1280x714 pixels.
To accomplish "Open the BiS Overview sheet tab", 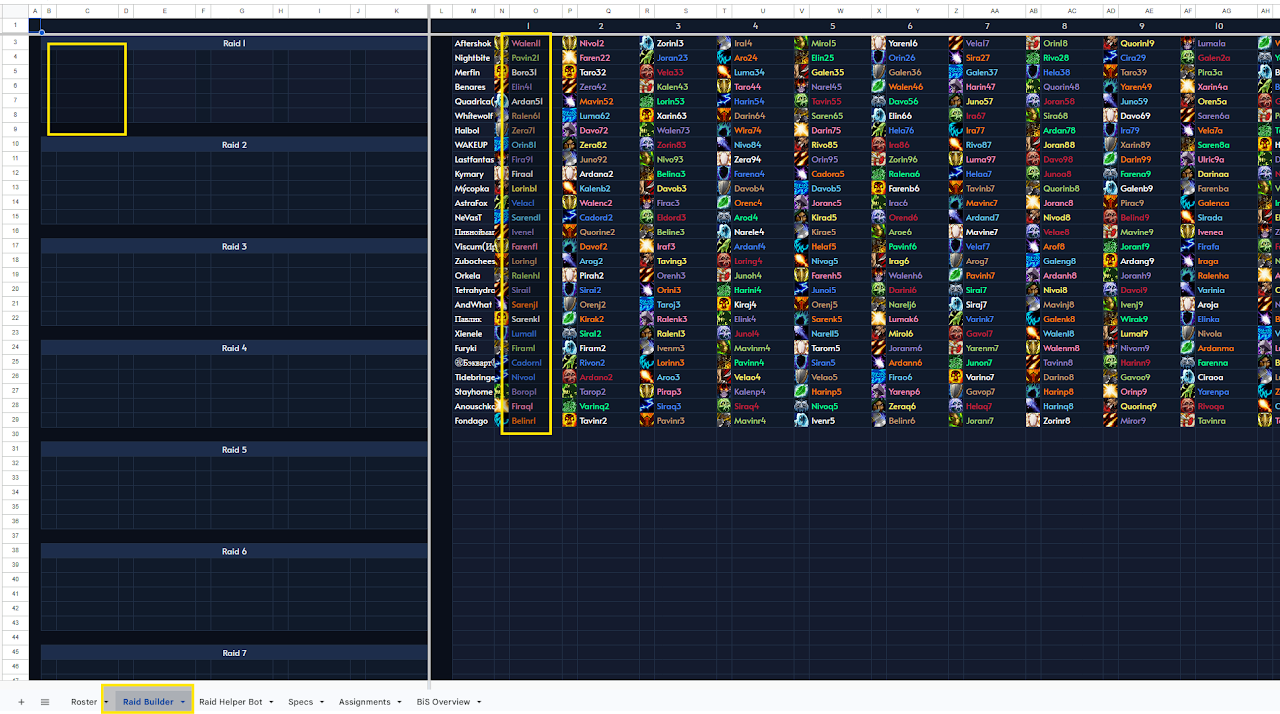I will (443, 702).
